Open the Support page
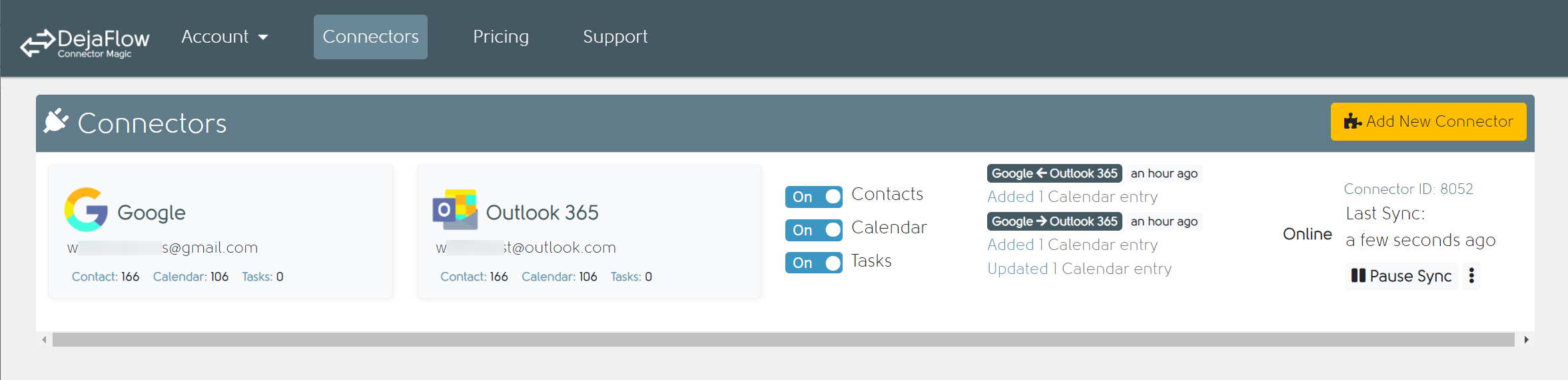This screenshot has width=1568, height=380. pyautogui.click(x=615, y=37)
